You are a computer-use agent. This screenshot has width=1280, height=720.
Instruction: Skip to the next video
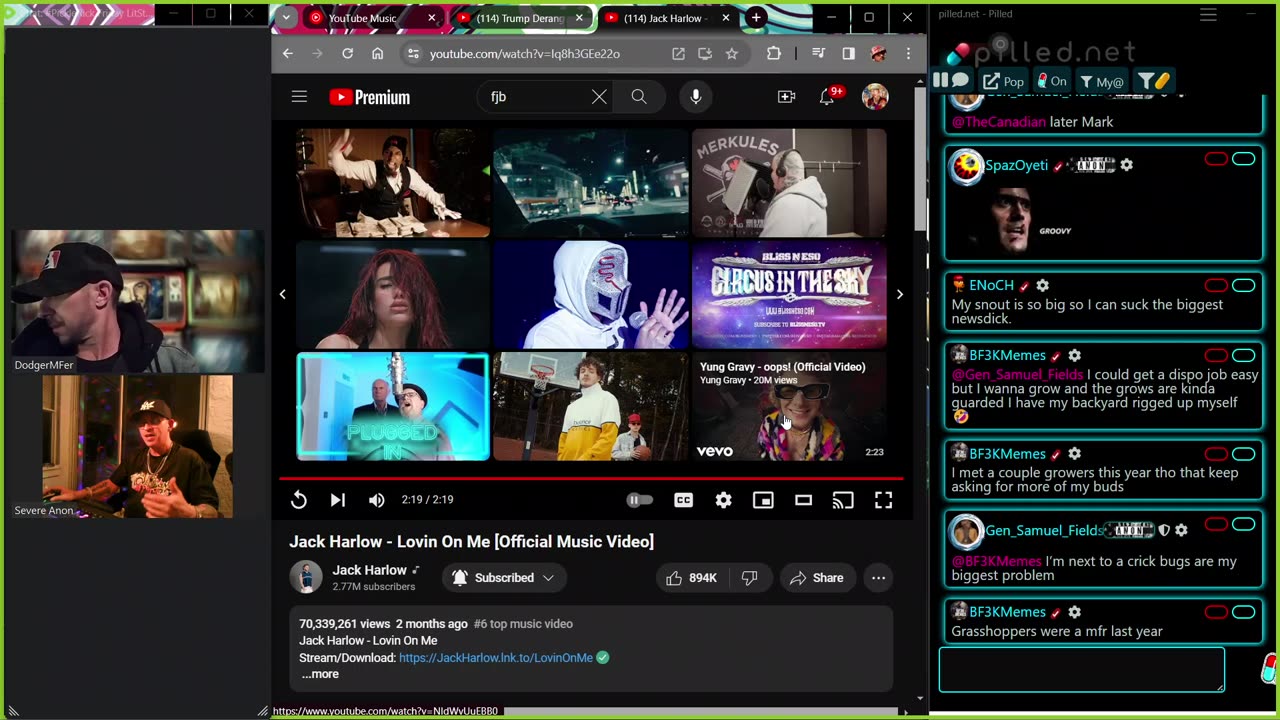(338, 500)
